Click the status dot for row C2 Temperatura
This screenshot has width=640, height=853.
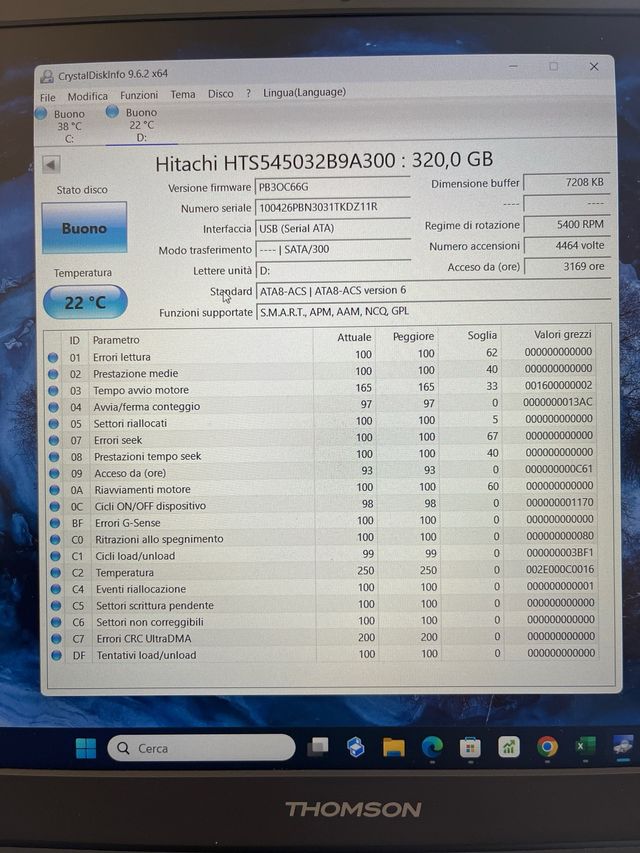[55, 573]
